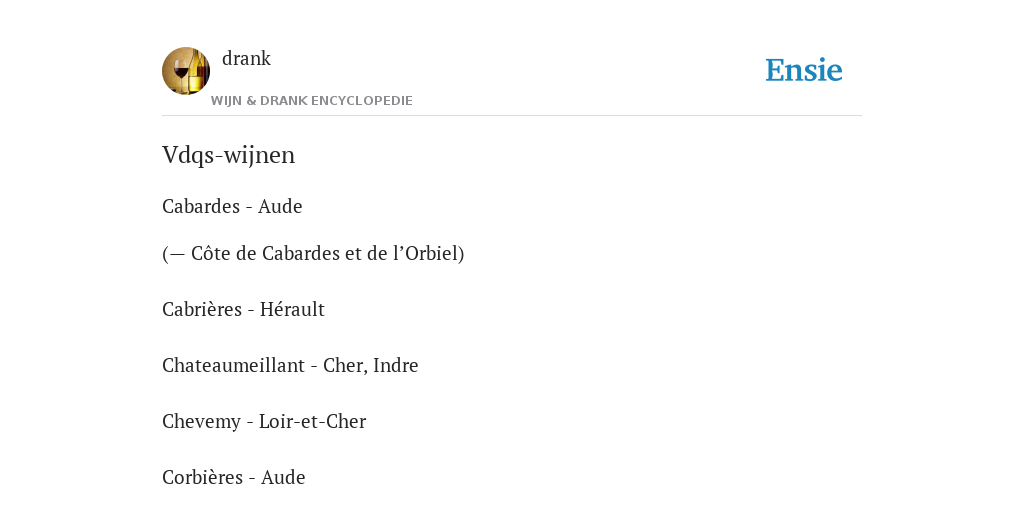The width and height of the screenshot is (1024, 512).
Task: Open the WIJN & DRANK ENCYCLOPEDIE link
Action: coord(312,101)
